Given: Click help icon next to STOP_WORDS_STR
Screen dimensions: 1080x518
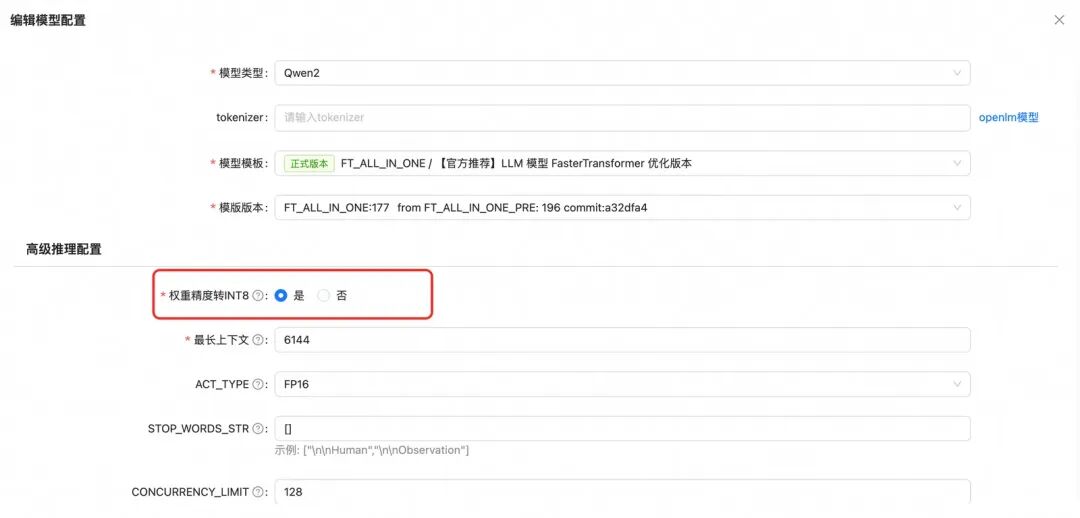Looking at the screenshot, I should (258, 428).
